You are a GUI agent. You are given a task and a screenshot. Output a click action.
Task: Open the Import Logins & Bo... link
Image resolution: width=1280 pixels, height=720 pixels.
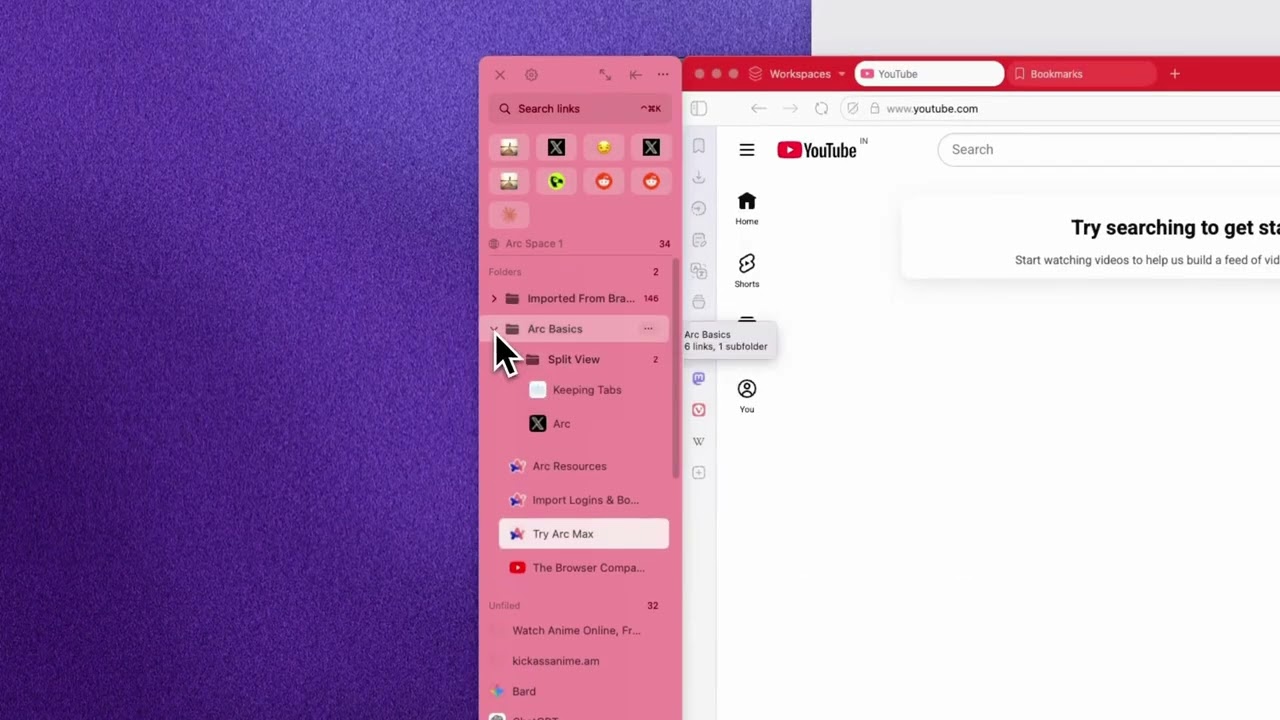point(585,500)
